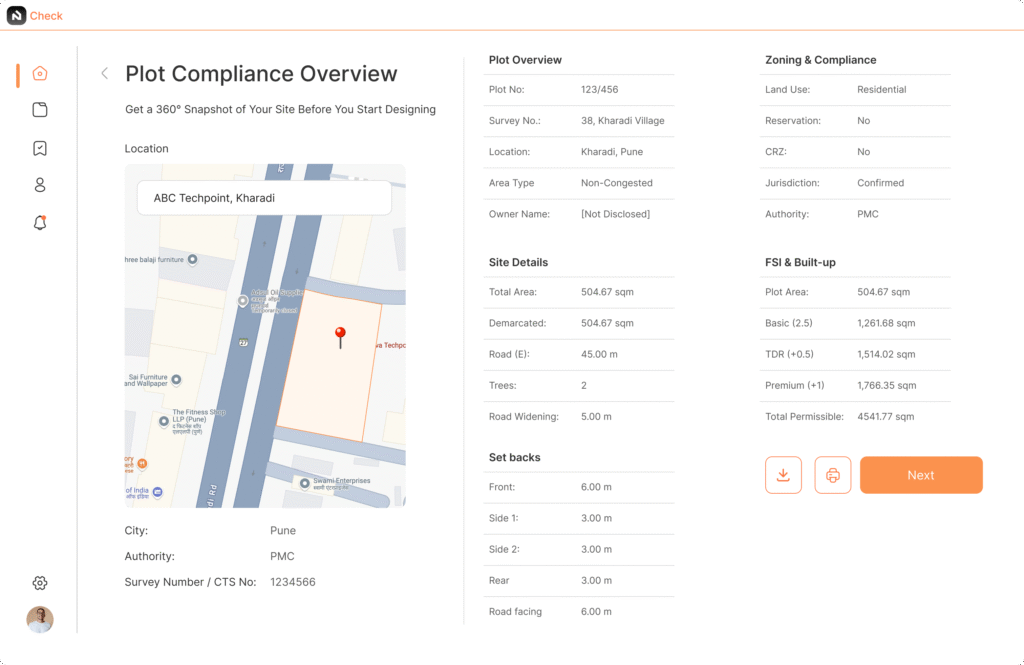Open the Home icon in sidebar
1024x665 pixels.
pos(40,74)
